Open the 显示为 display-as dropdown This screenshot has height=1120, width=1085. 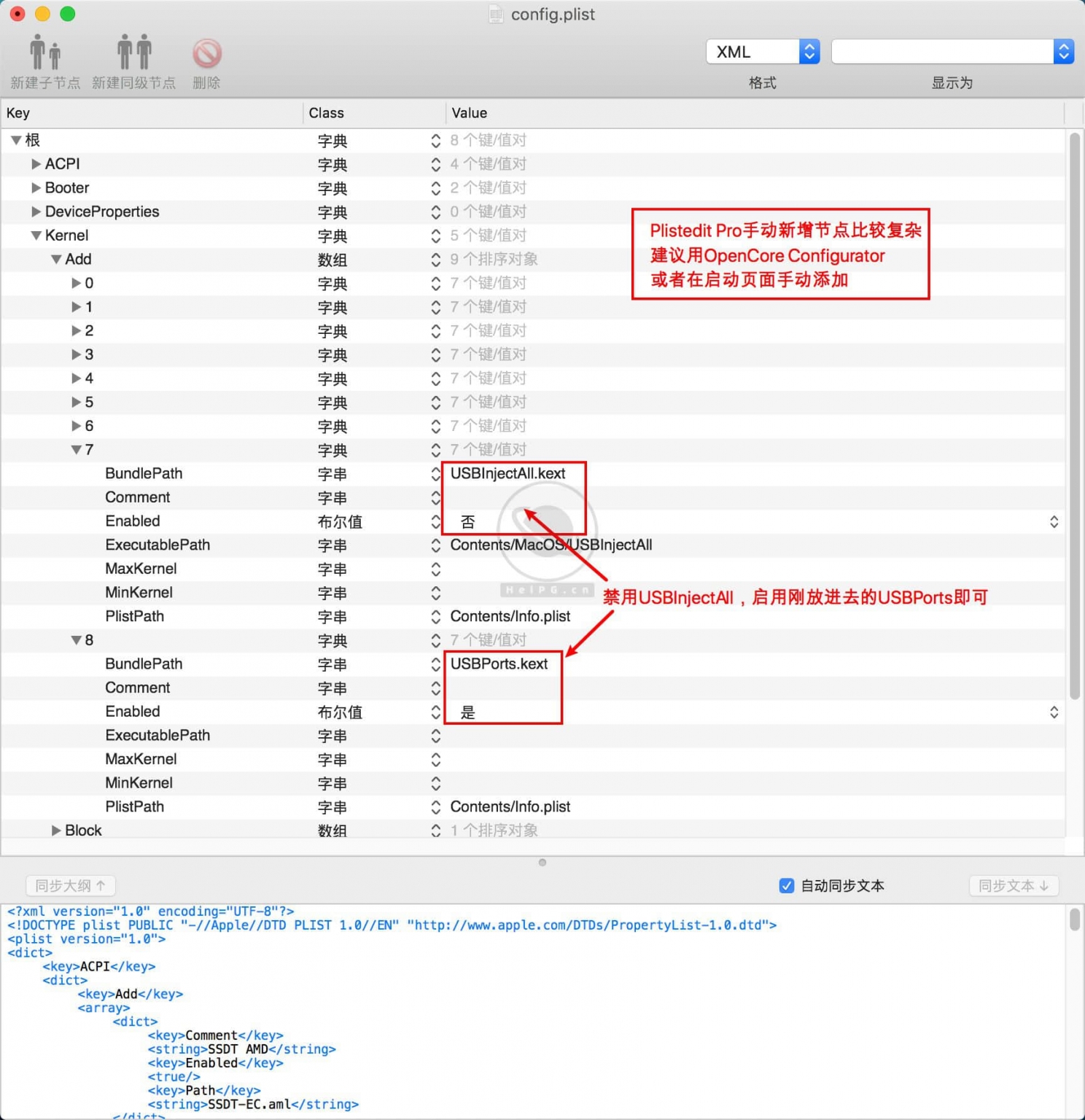click(x=1063, y=52)
